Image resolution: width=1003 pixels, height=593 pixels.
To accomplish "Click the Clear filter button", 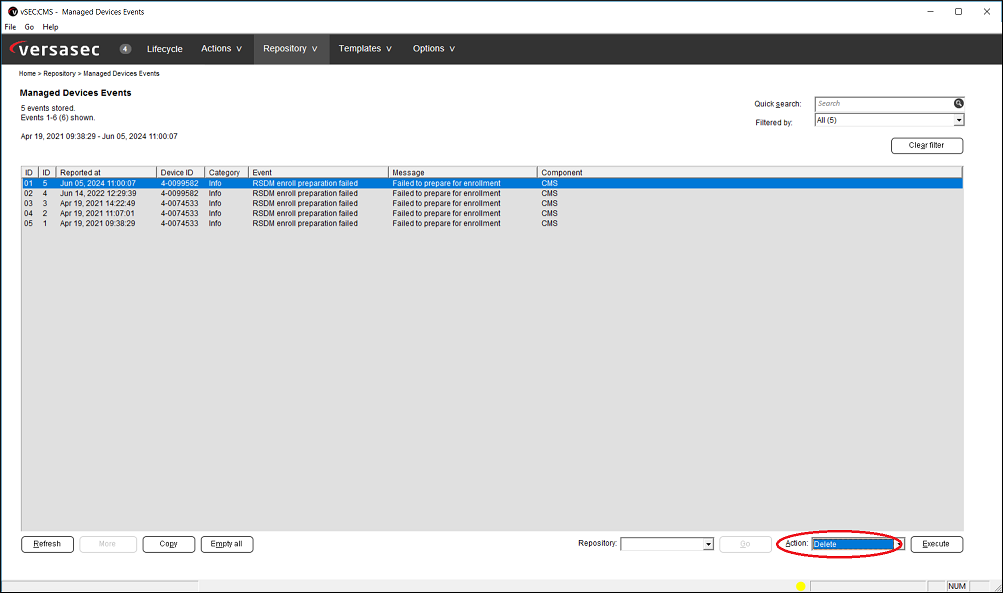I will tap(927, 145).
